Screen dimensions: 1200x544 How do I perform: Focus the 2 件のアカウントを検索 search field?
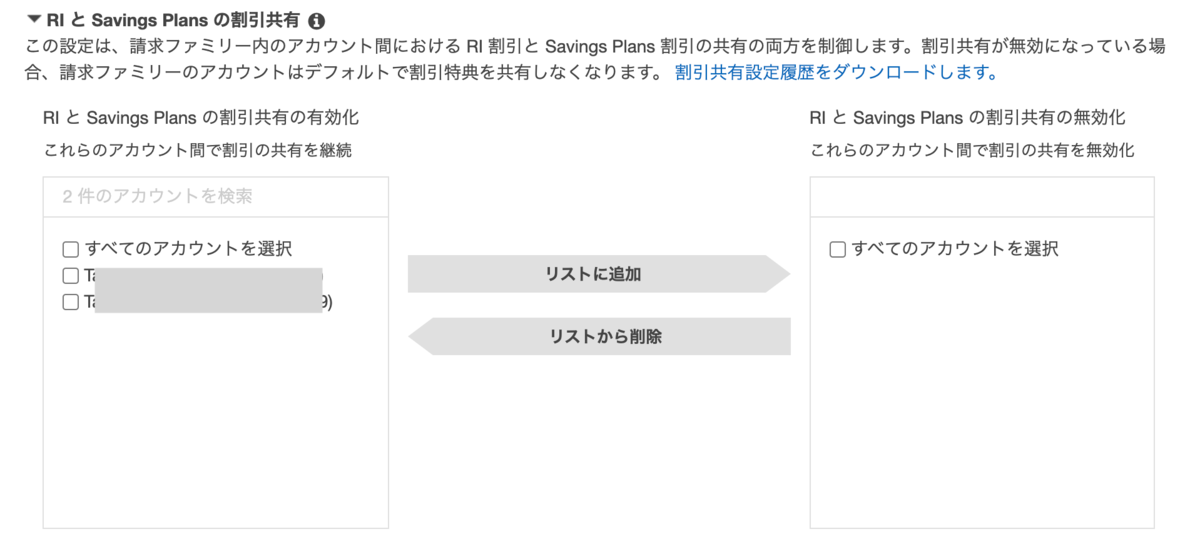(x=215, y=196)
